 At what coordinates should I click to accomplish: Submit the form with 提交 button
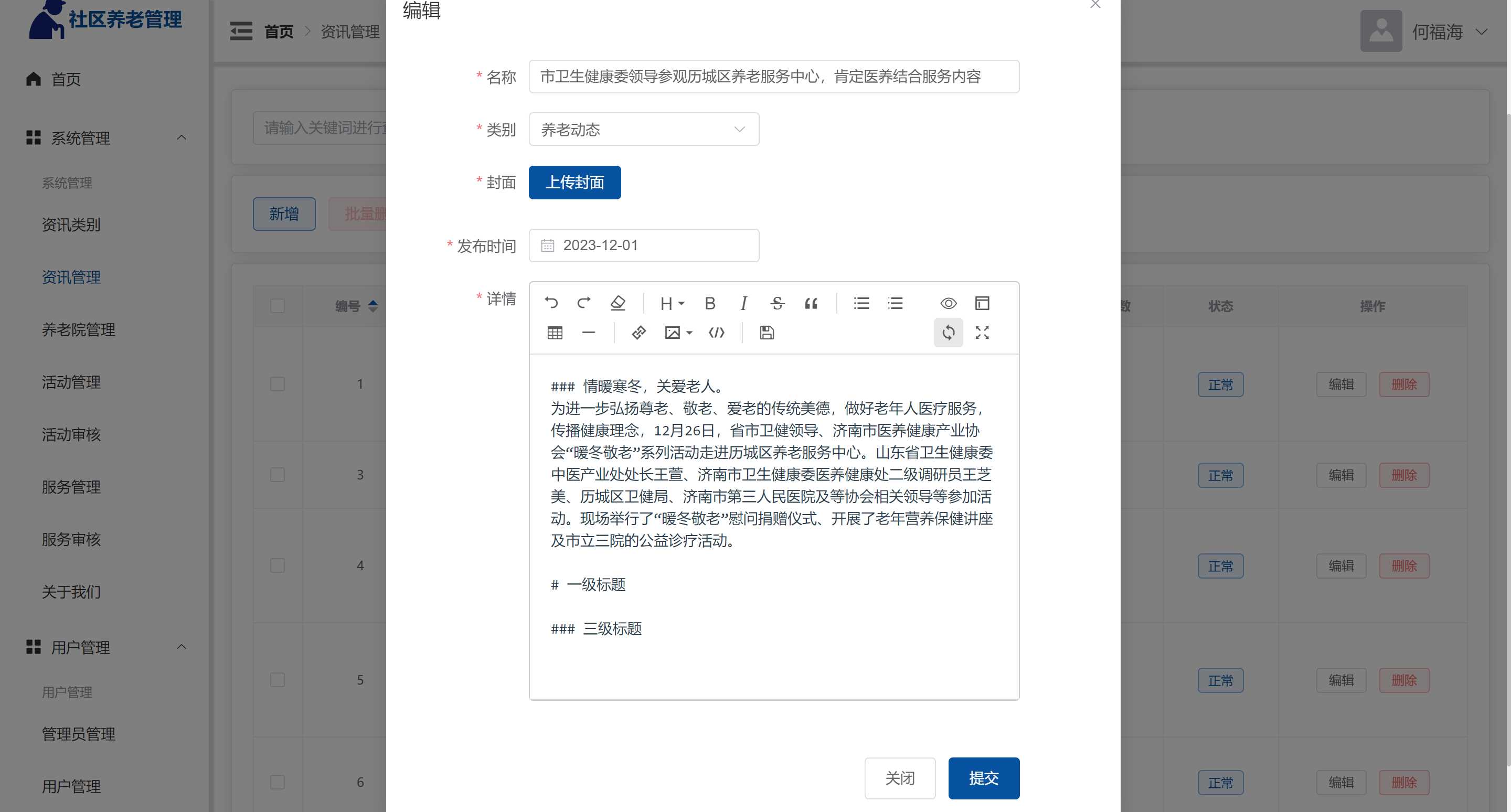[983, 777]
